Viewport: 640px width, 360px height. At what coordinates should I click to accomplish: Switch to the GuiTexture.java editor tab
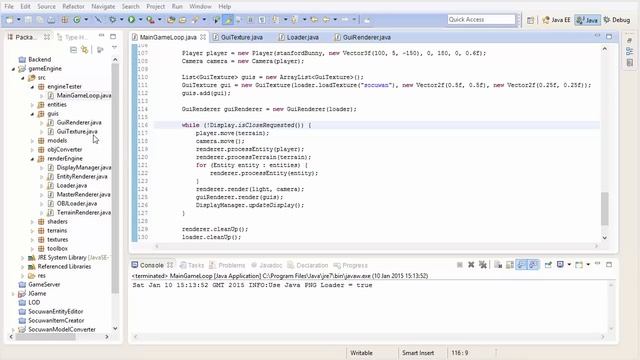pos(241,37)
